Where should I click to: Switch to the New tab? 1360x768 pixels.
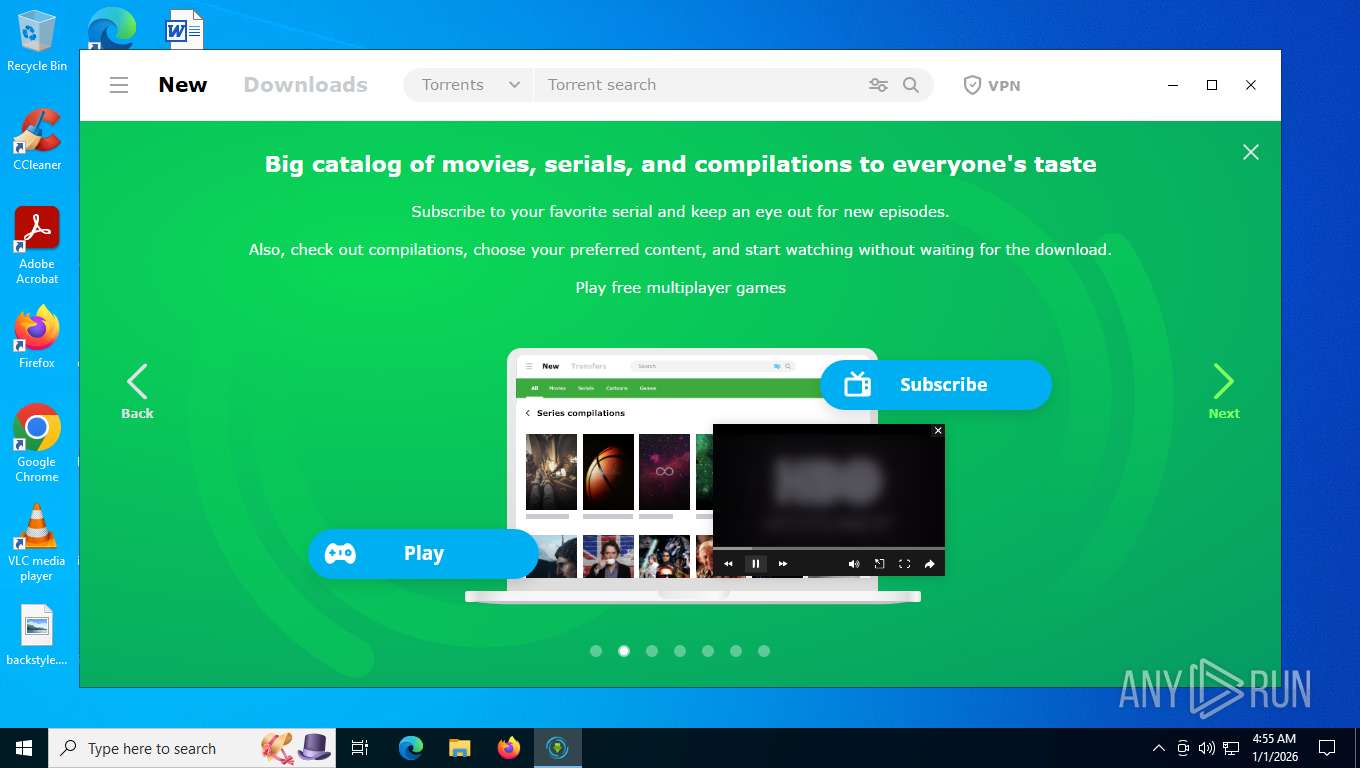click(183, 85)
